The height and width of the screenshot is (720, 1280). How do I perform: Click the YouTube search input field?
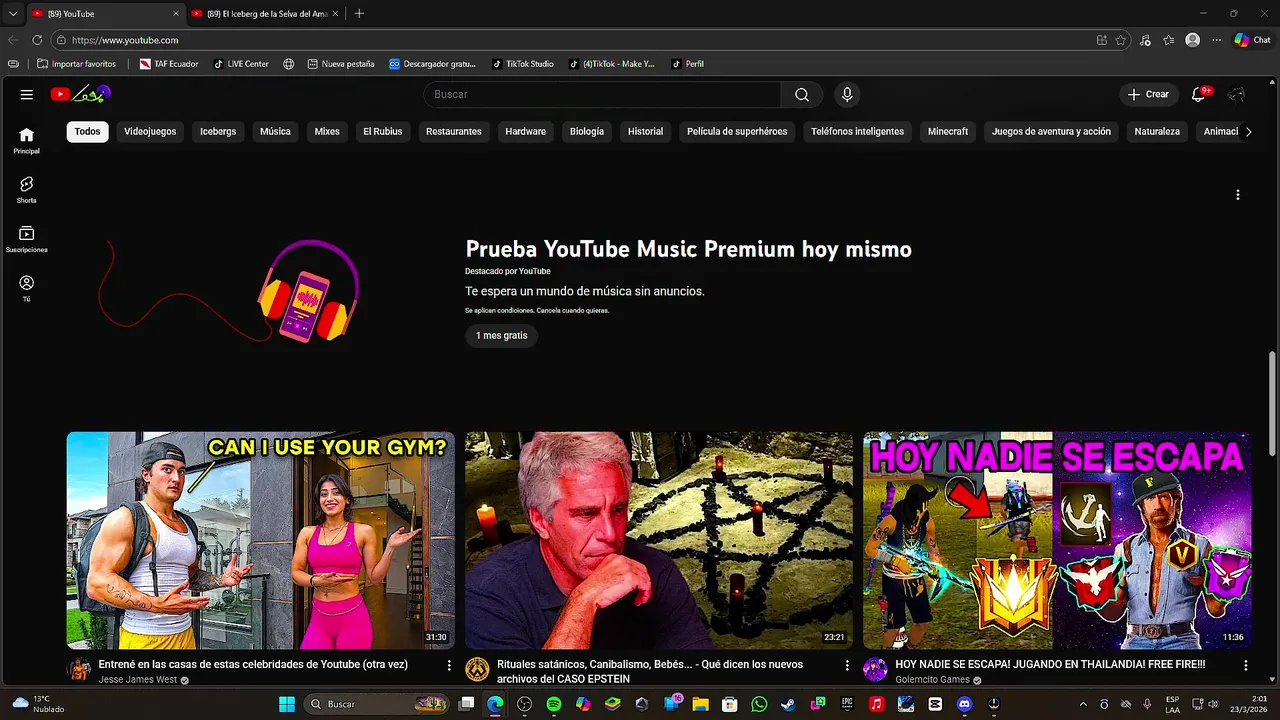603,94
